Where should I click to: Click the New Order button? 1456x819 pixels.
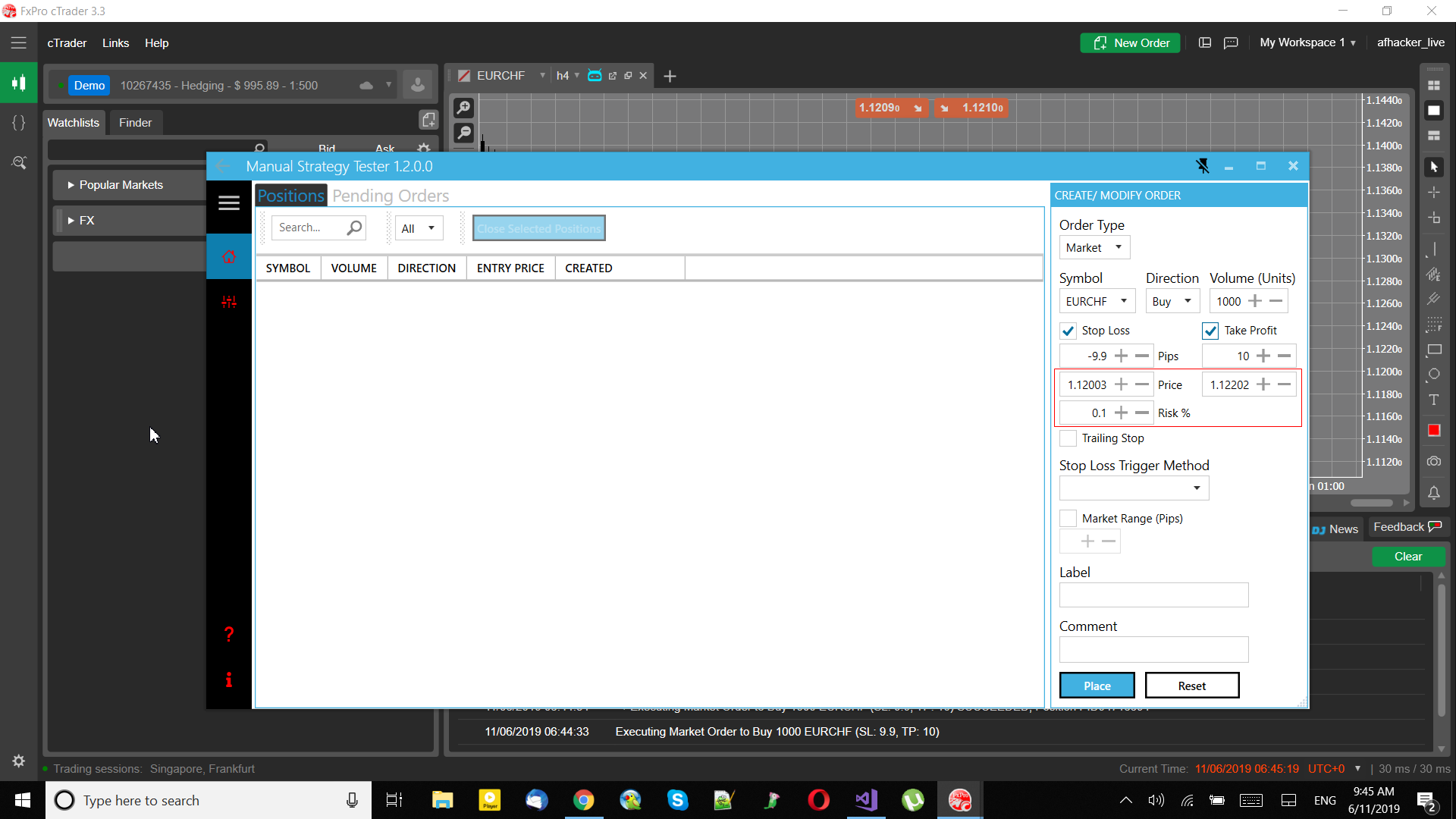[x=1131, y=43]
